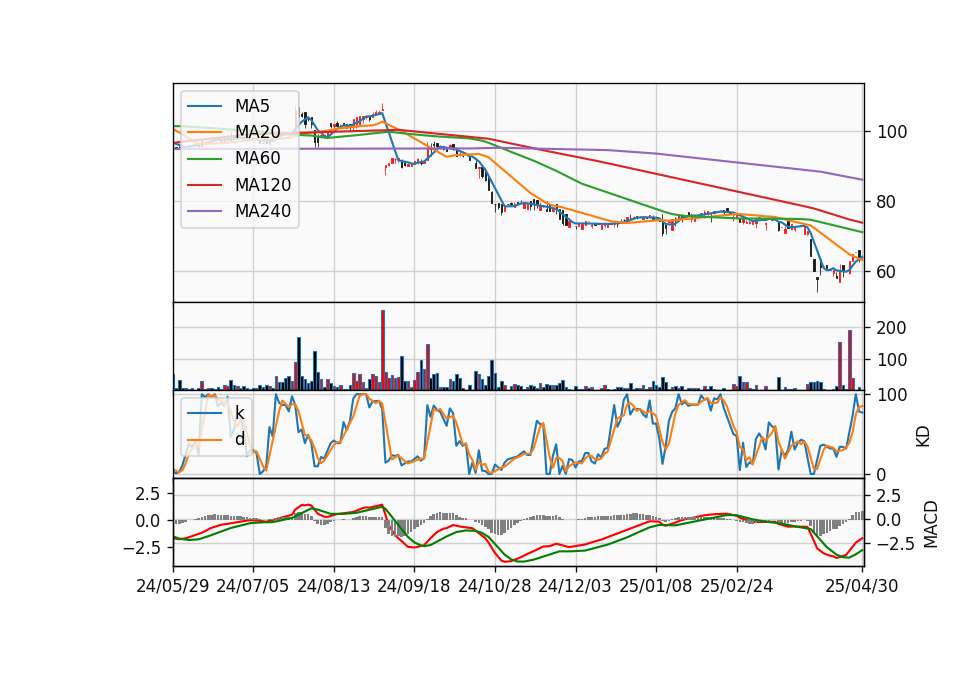This screenshot has height=690, width=960.
Task: Click the d legend label in KD panel
Action: (239, 439)
